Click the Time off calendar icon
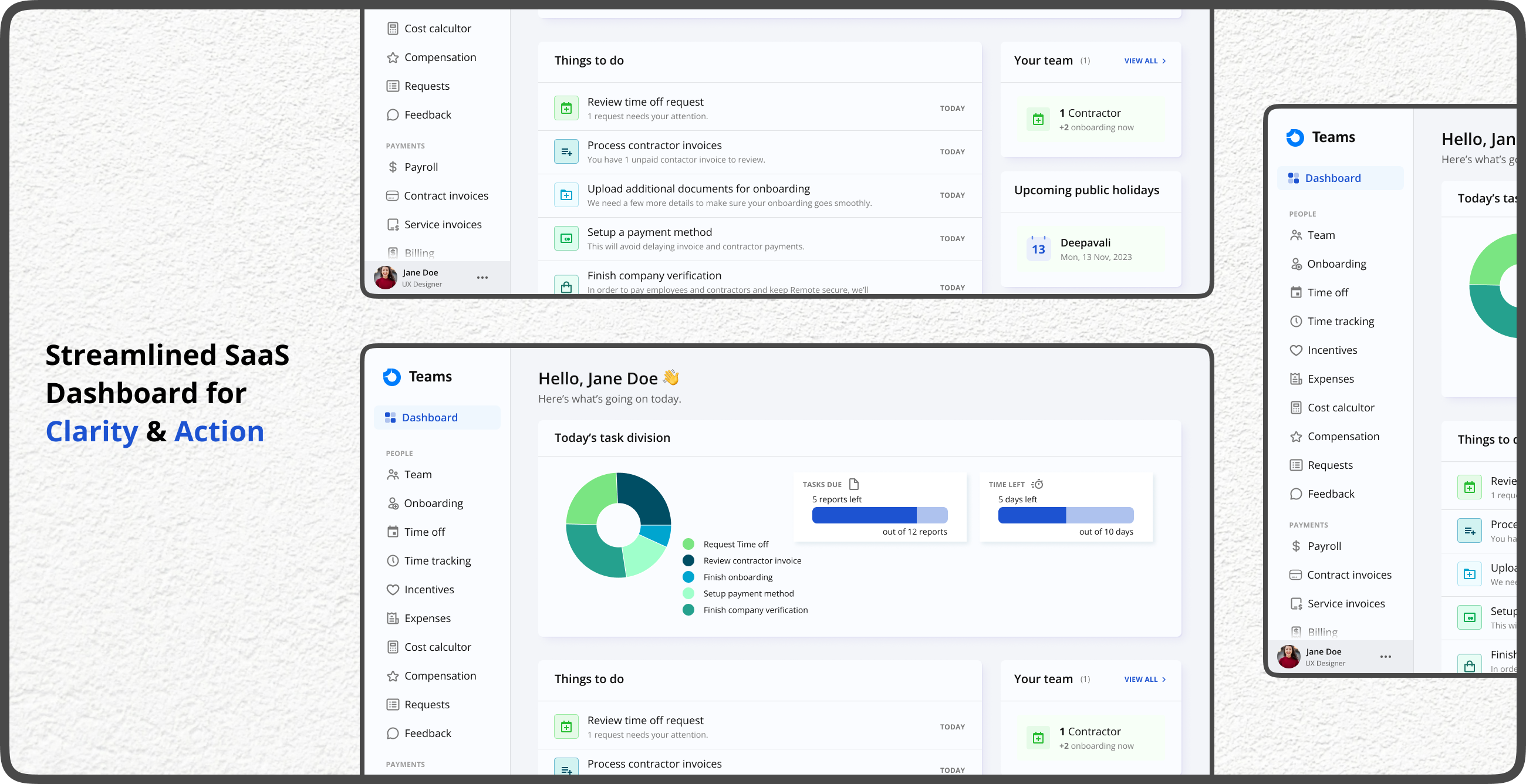 point(392,532)
